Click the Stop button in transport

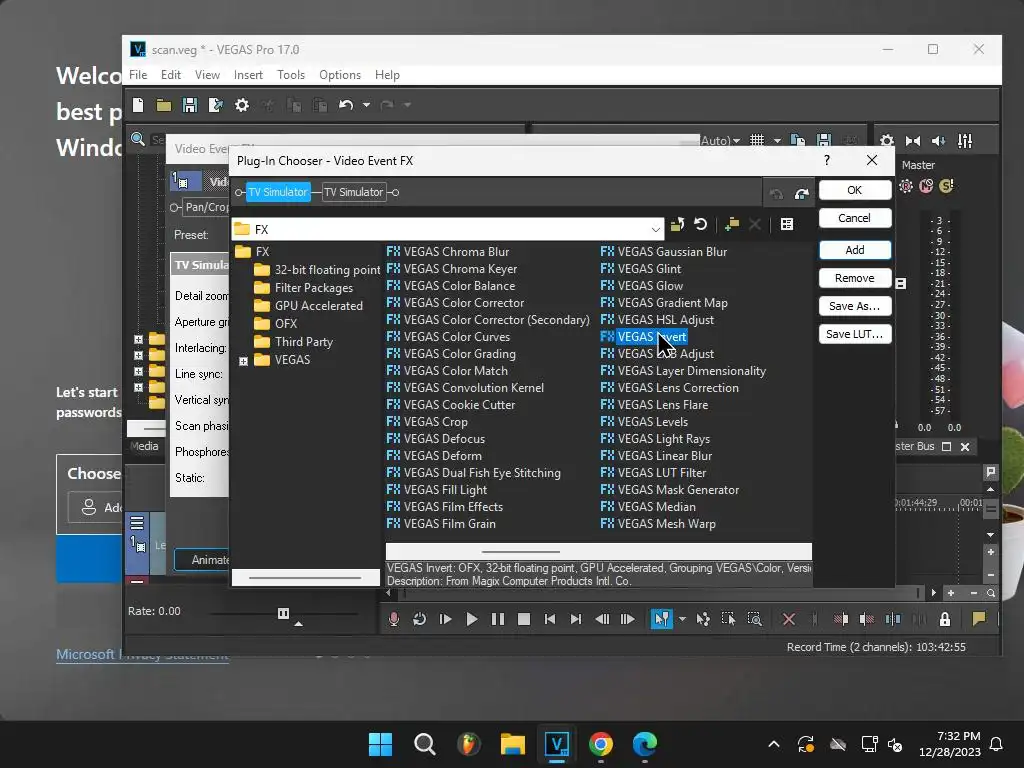(x=524, y=619)
